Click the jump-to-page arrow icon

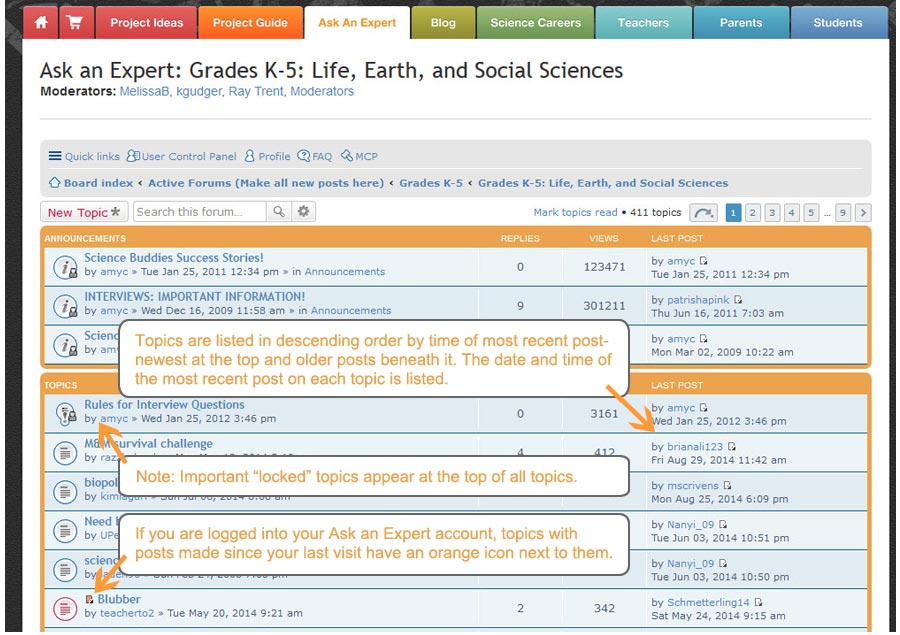point(703,213)
